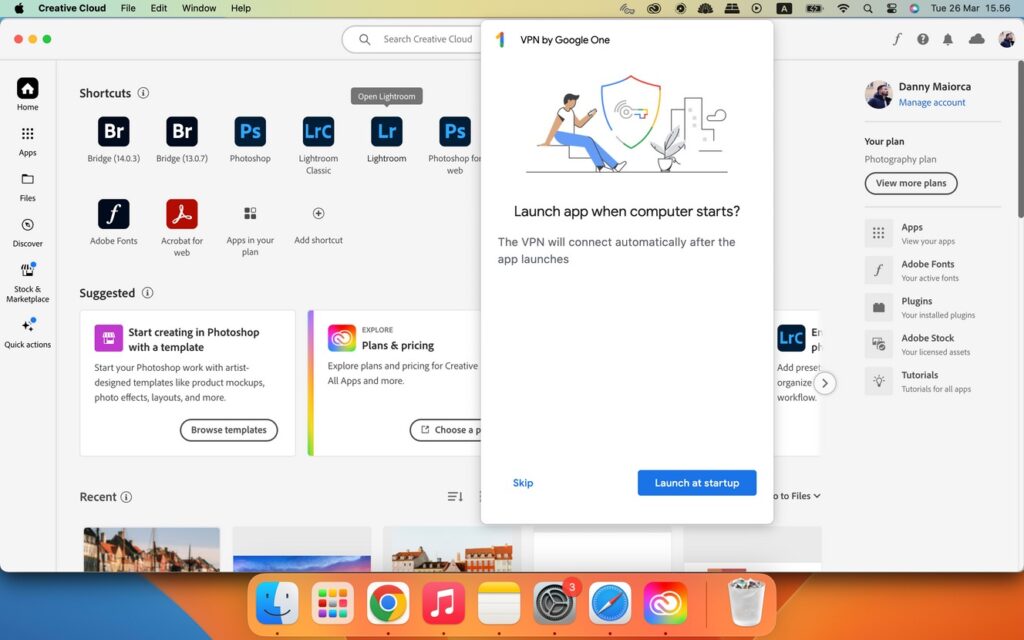1024x640 pixels.
Task: Open the Help question mark icon
Action: (923, 39)
